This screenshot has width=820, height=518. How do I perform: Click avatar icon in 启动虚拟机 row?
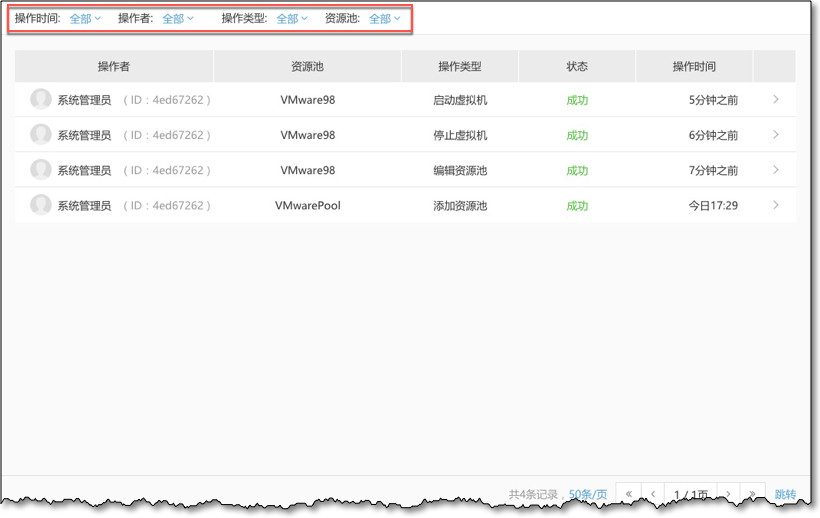(41, 99)
